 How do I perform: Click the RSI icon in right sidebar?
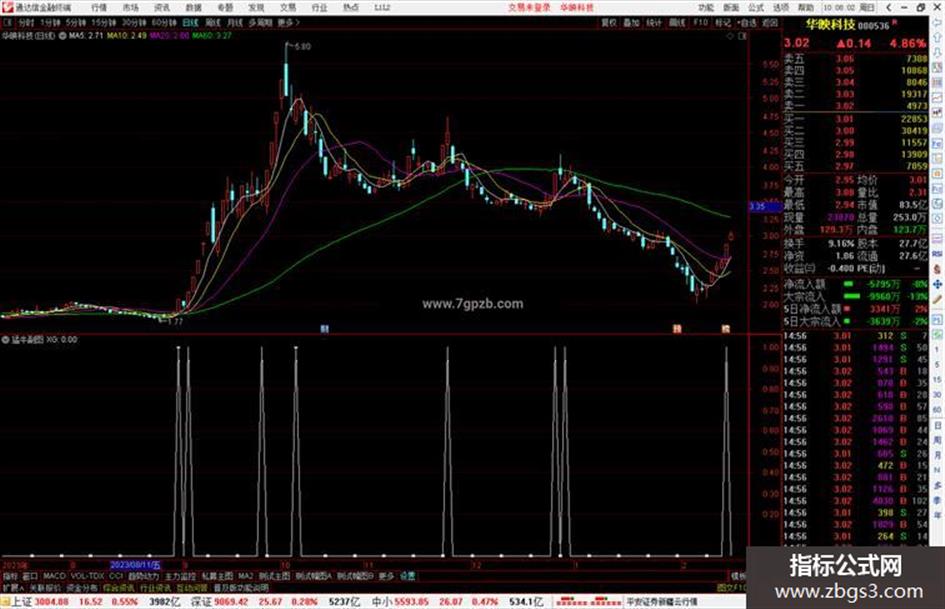(937, 254)
